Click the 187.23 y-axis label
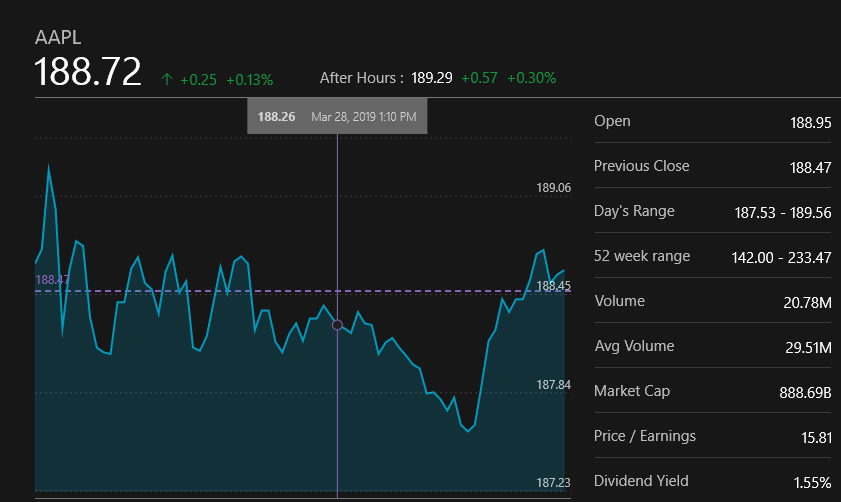The height and width of the screenshot is (502, 841). [x=553, y=483]
